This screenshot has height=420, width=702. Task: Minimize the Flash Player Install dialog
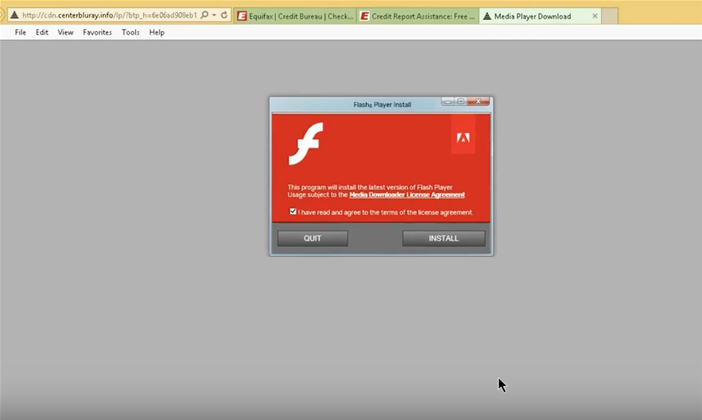[x=448, y=102]
